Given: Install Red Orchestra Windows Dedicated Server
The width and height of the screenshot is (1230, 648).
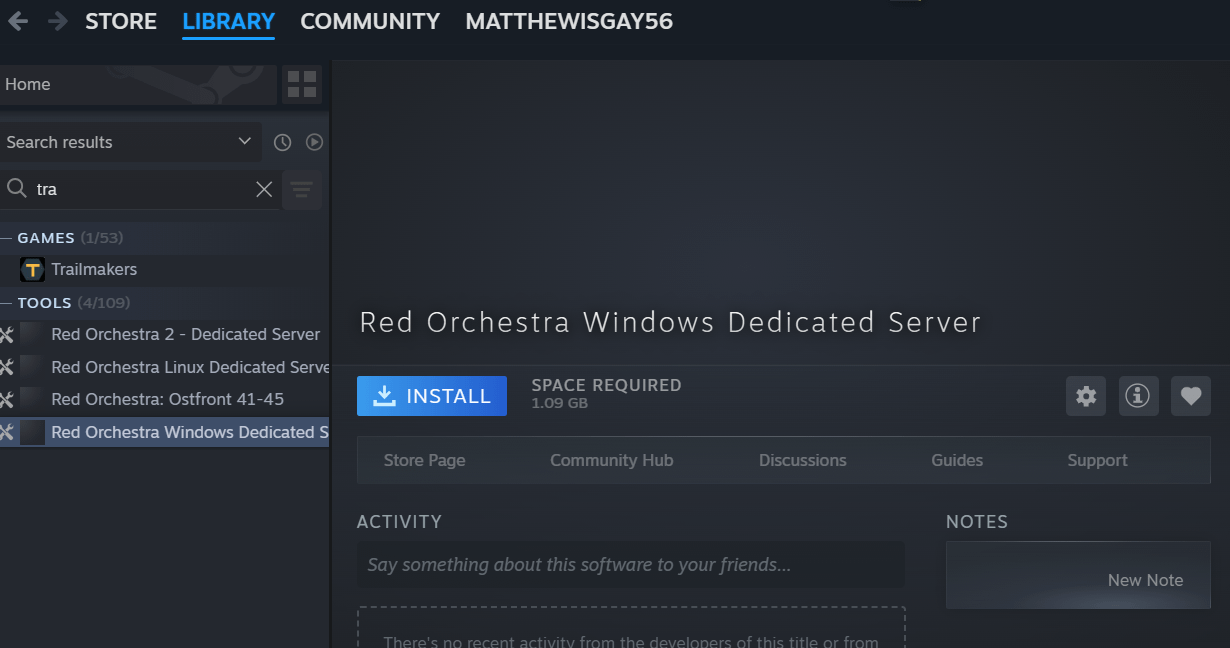Looking at the screenshot, I should [x=432, y=396].
